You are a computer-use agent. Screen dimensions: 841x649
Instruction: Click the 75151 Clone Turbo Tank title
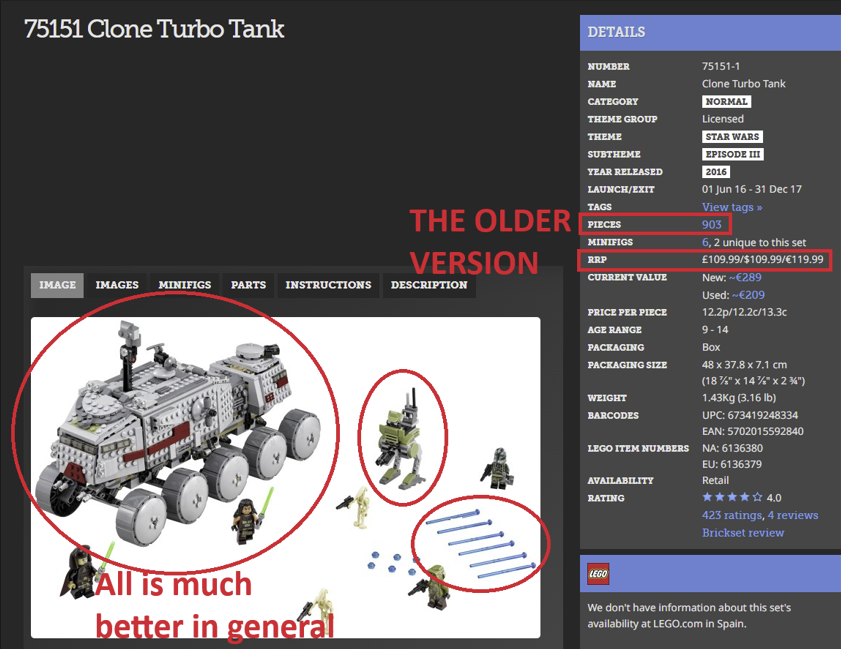[154, 30]
